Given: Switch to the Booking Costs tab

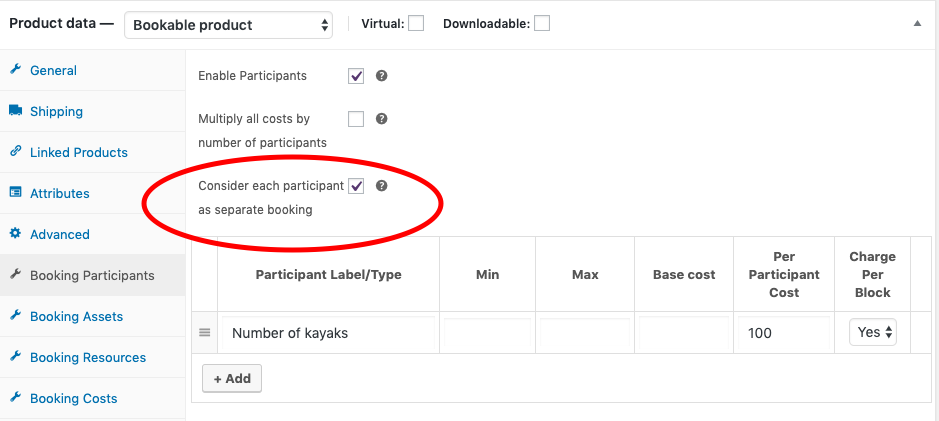Looking at the screenshot, I should pyautogui.click(x=73, y=398).
